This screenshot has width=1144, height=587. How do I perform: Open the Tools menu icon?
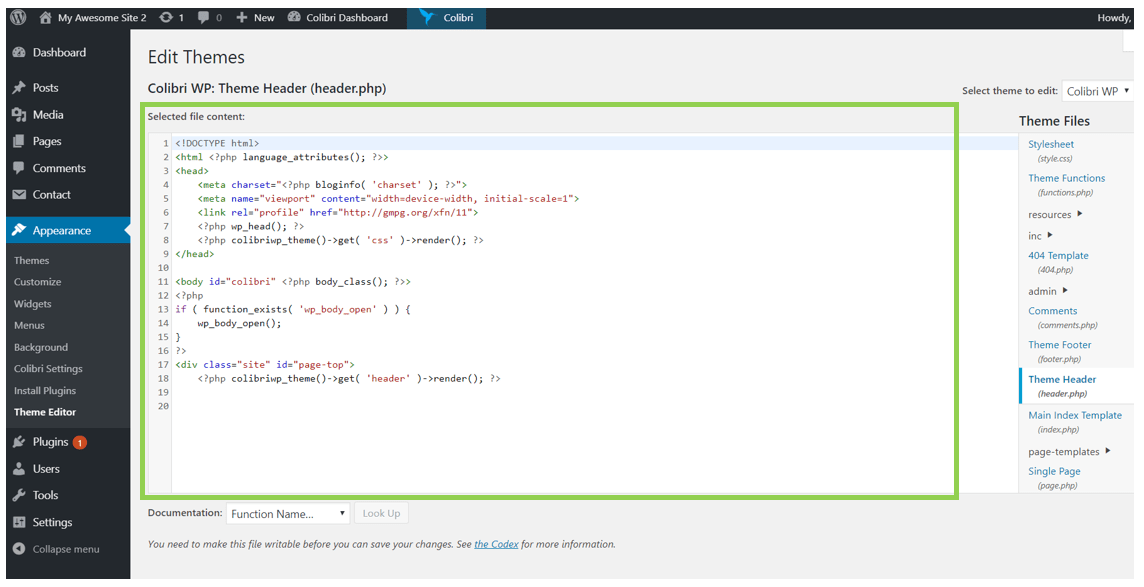[19, 495]
